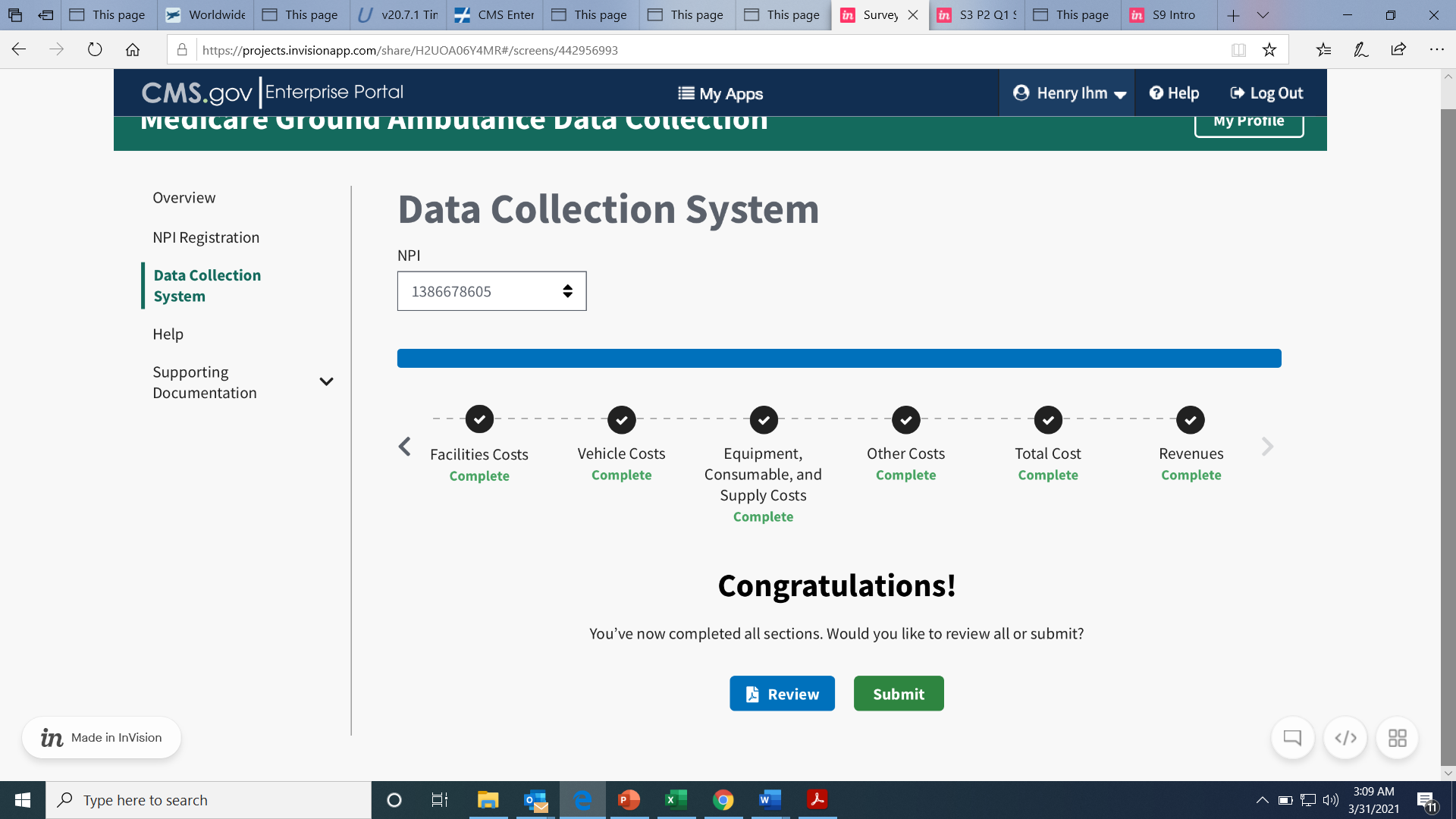Viewport: 1456px width, 819px height.
Task: Open the NPI number dropdown
Action: click(491, 291)
